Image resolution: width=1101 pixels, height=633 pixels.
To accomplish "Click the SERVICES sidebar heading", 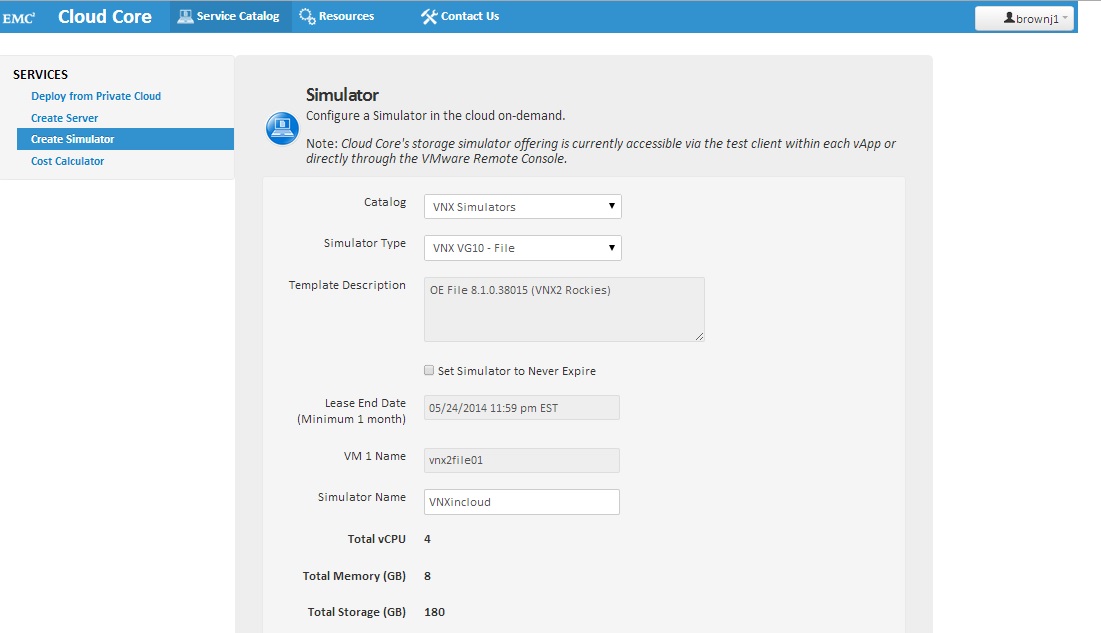I will pyautogui.click(x=40, y=74).
